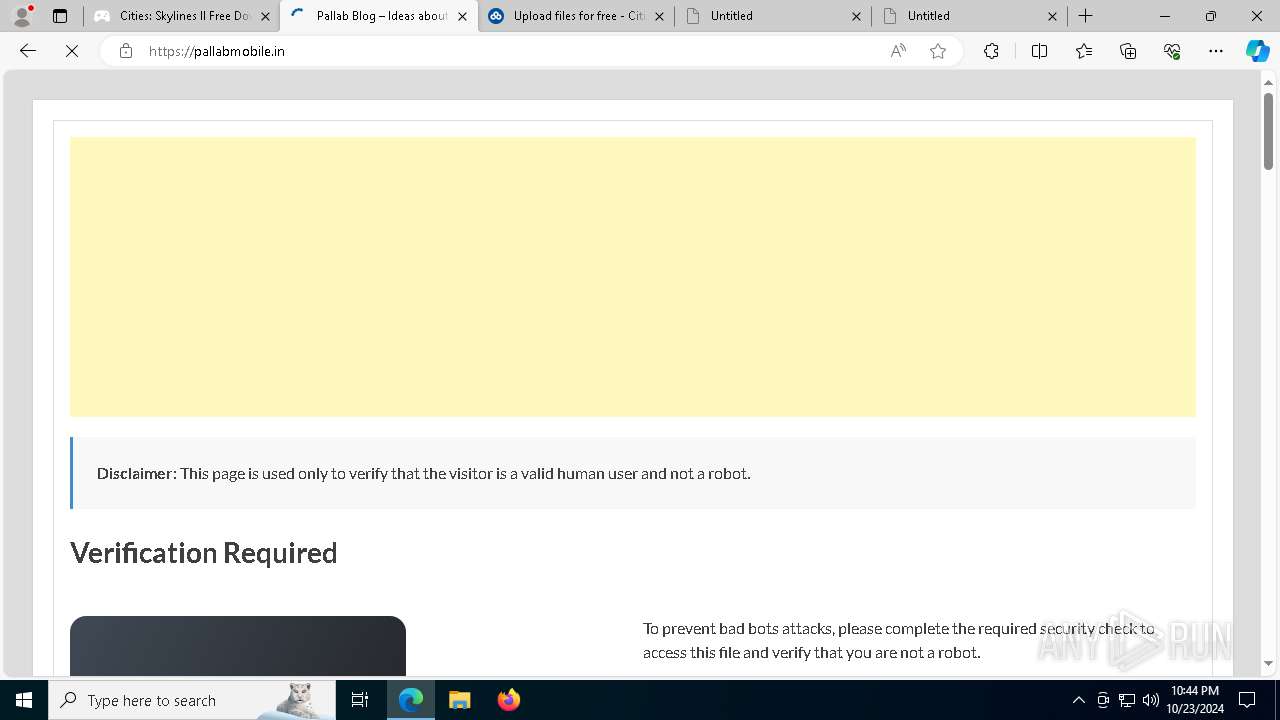Image resolution: width=1280 pixels, height=720 pixels.
Task: Open Favorites list icon
Action: pyautogui.click(x=1084, y=51)
